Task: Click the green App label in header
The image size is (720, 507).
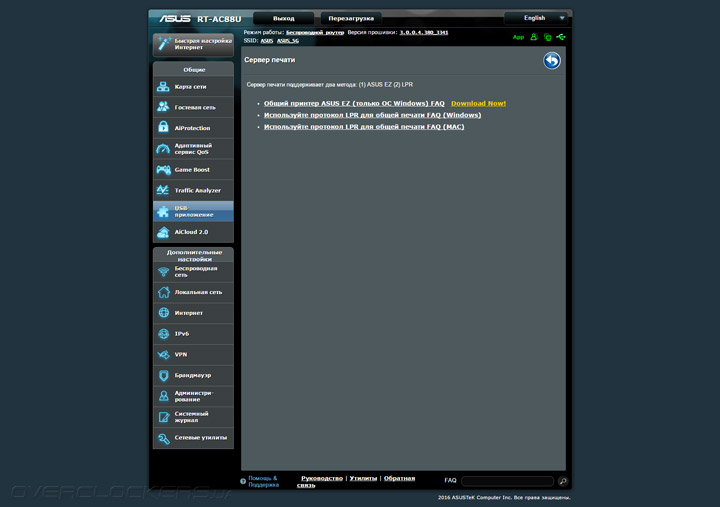Action: 518,37
